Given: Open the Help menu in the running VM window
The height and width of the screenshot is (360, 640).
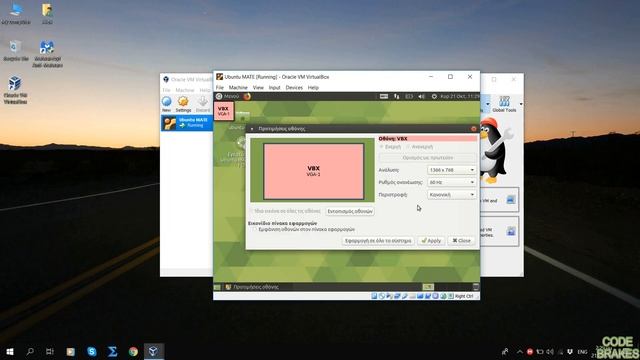Looking at the screenshot, I should [313, 87].
